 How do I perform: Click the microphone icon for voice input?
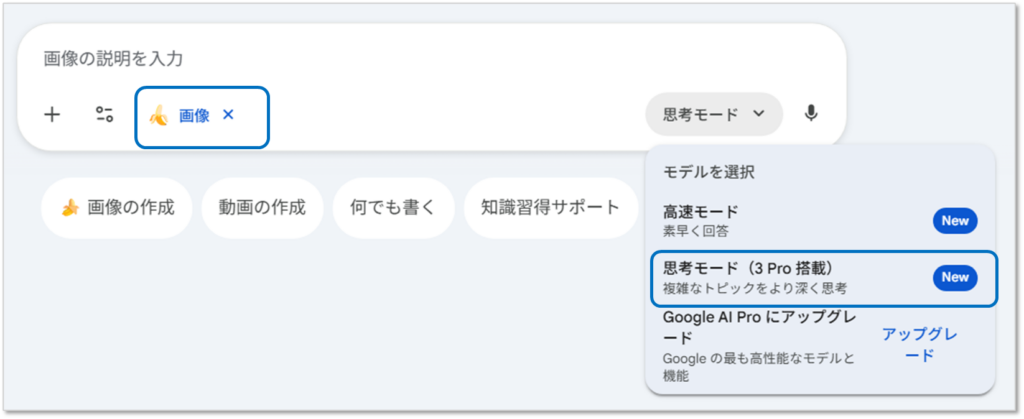pyautogui.click(x=811, y=114)
